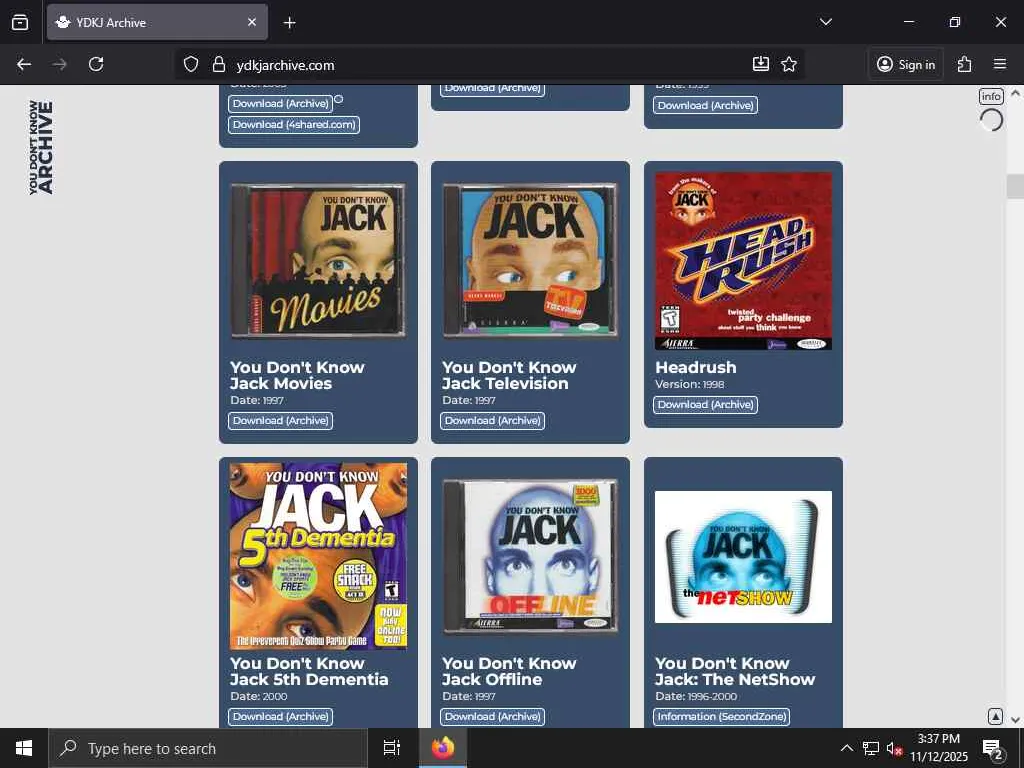Show hidden system tray icons

coord(846,748)
